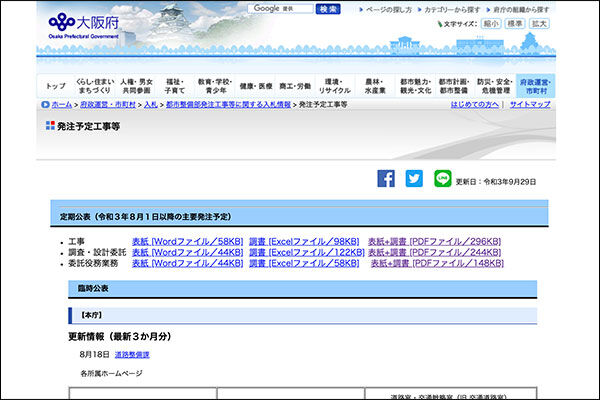600x400 pixels.
Task: Open カテゴリーから探す link
Action: [452, 10]
